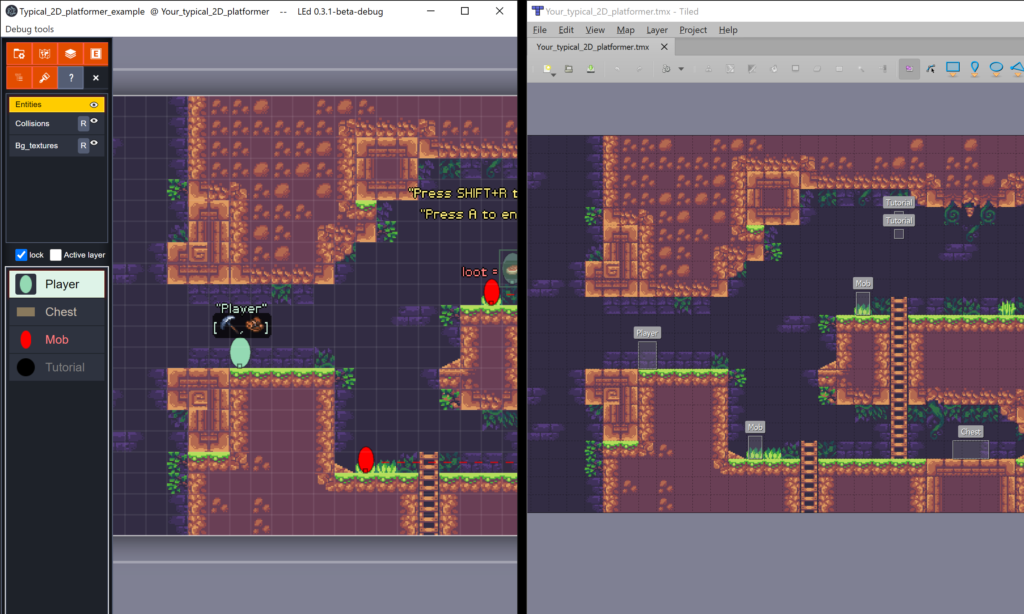1024x614 pixels.
Task: Enable the Active layer checkbox
Action: 56,255
